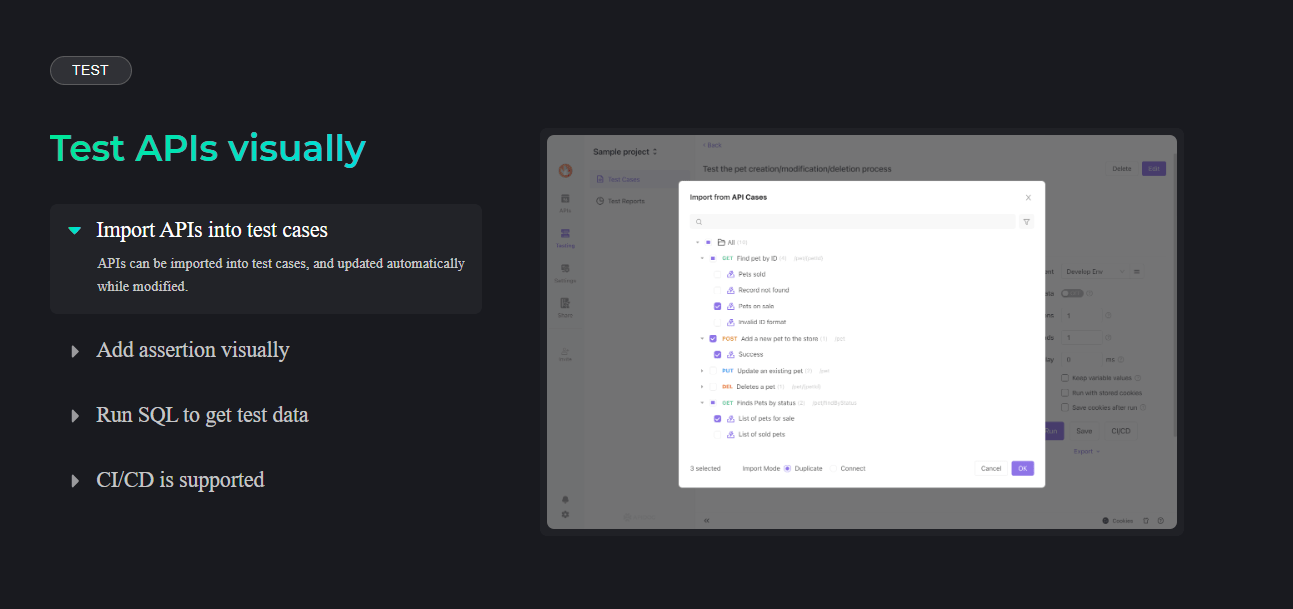The height and width of the screenshot is (609, 1293).
Task: Collapse the "Find pet by ID" tree node
Action: 701,258
